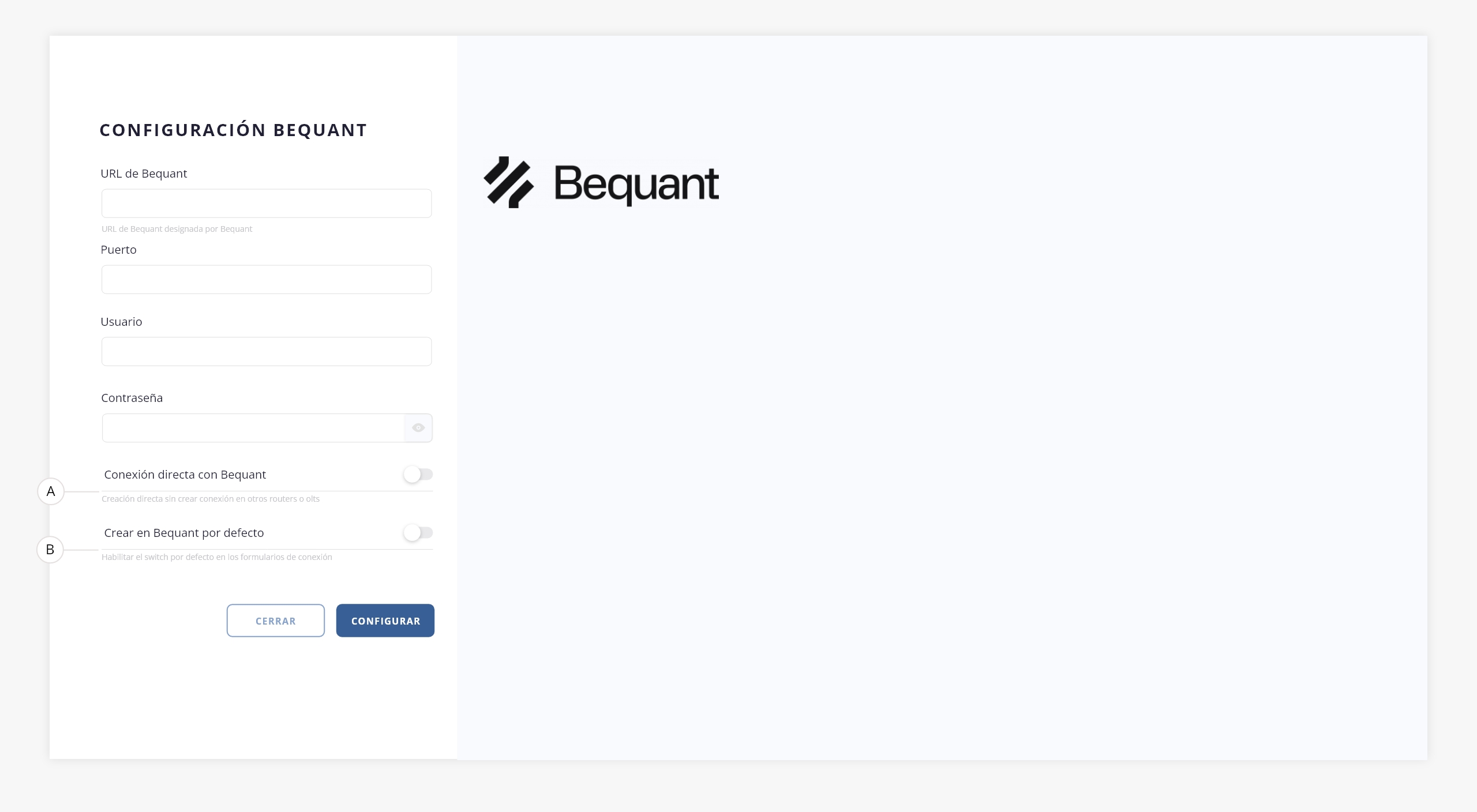This screenshot has width=1477, height=812.
Task: Click the Contraseña field label
Action: tap(132, 398)
